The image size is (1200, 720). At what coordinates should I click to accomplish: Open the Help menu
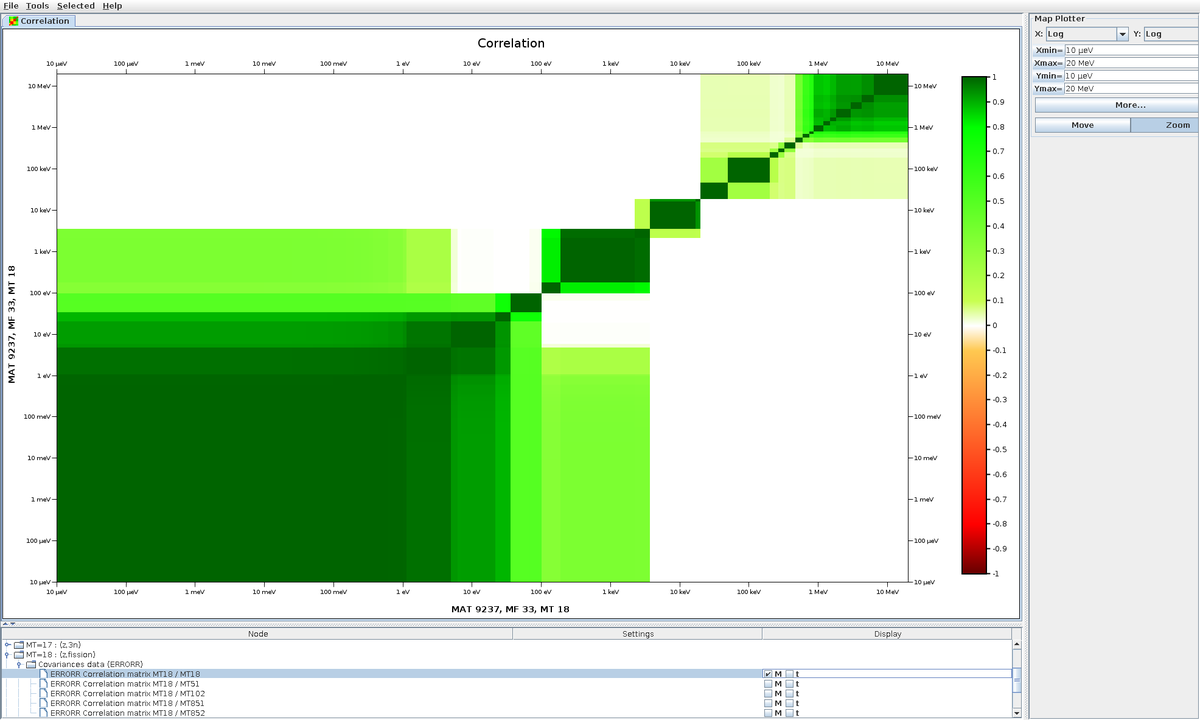coord(112,6)
